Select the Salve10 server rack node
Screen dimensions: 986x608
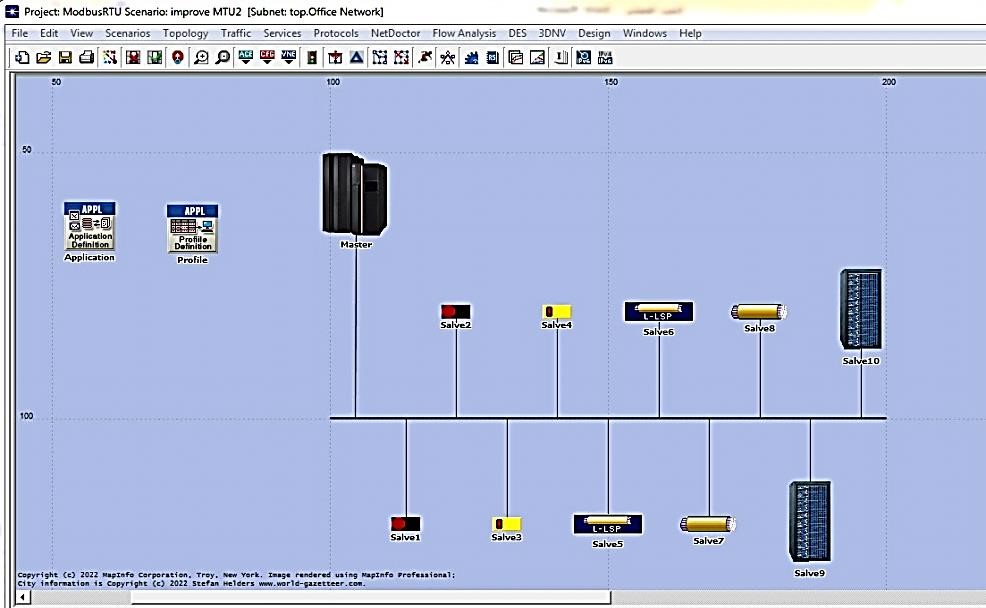861,309
